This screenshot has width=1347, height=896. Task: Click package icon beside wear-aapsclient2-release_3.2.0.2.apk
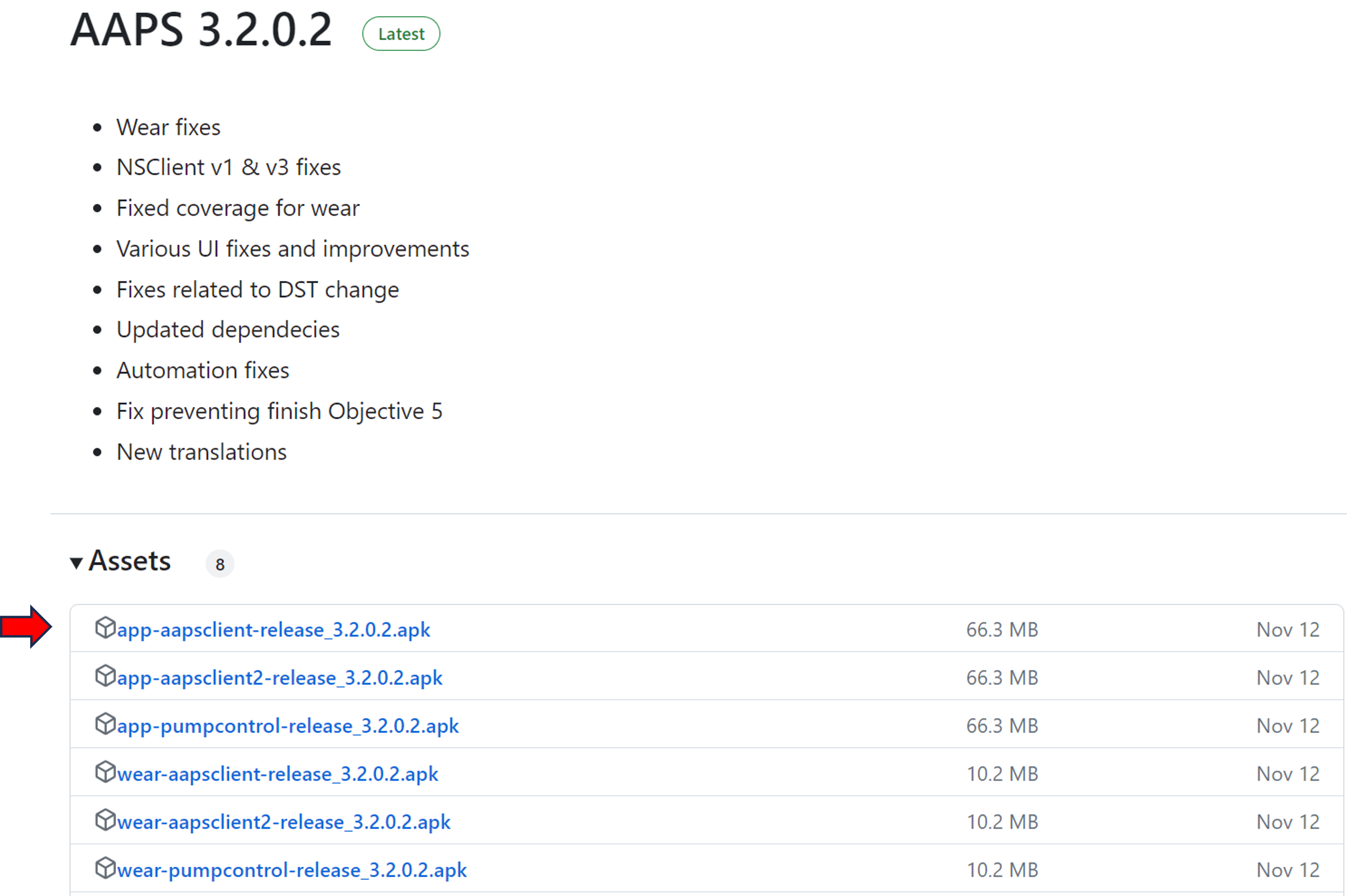point(105,820)
